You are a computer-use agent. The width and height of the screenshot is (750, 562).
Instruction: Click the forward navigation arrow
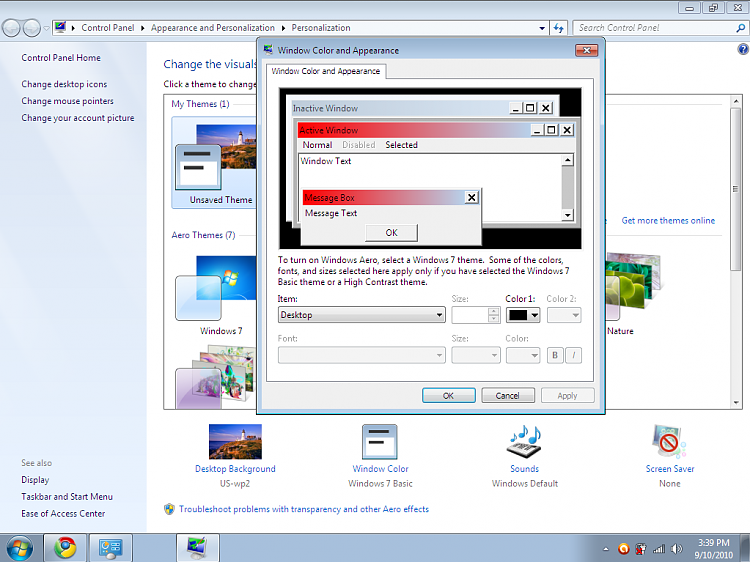[x=32, y=28]
